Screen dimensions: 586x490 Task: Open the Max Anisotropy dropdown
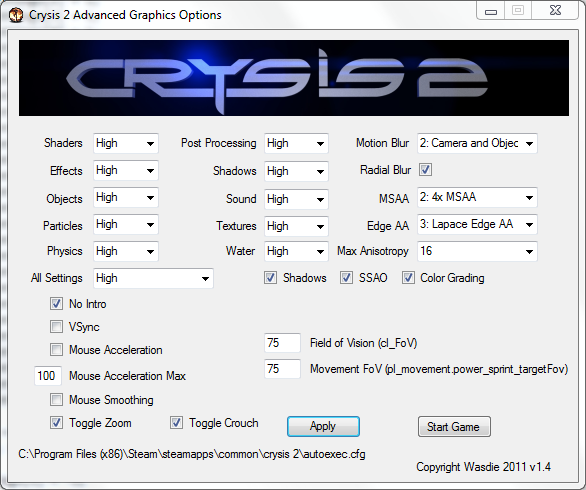(x=477, y=251)
